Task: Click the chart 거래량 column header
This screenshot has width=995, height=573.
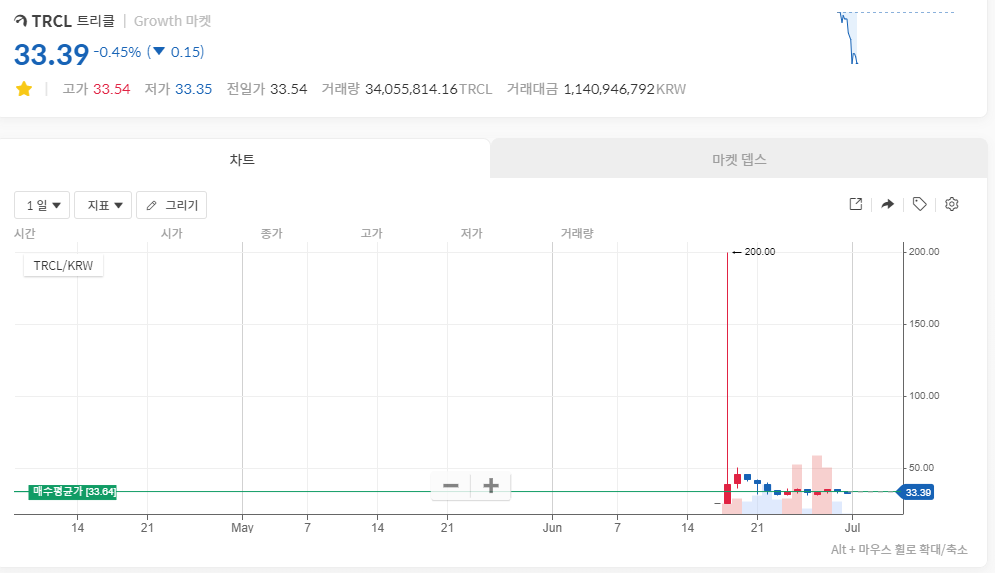Action: 577,234
